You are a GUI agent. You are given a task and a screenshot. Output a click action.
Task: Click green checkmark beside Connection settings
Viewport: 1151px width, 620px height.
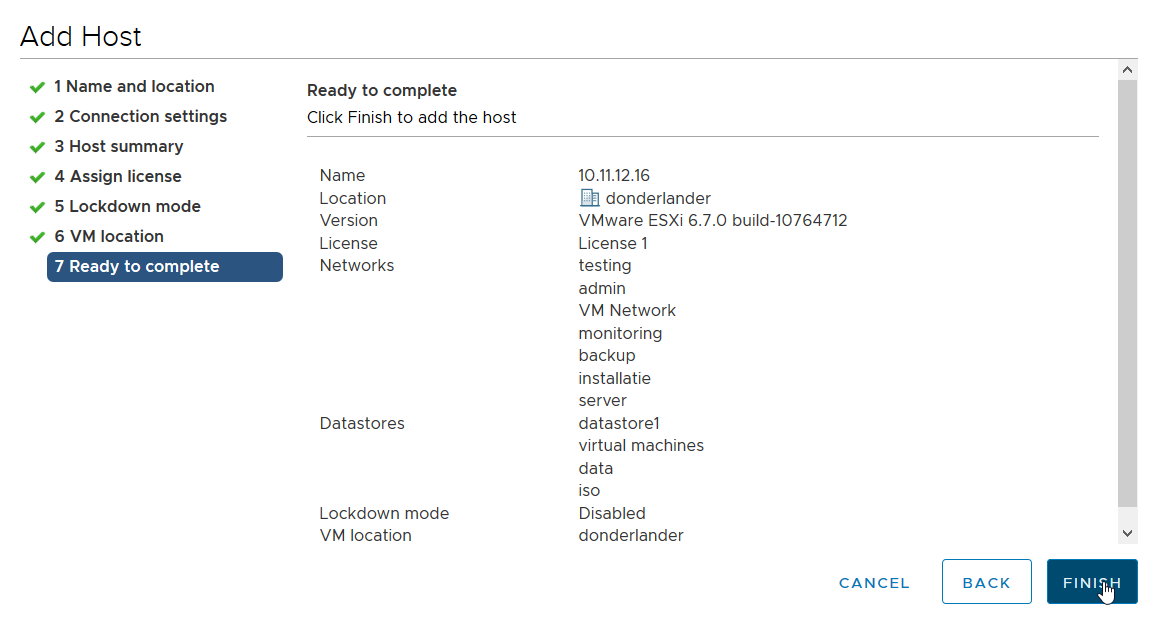point(38,117)
